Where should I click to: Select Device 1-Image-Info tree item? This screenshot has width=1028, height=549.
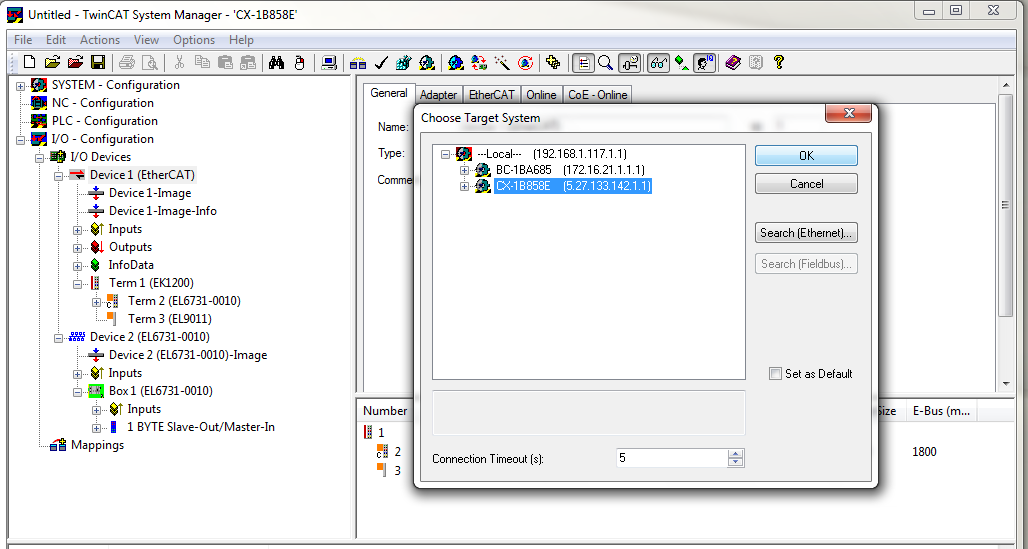pos(163,211)
